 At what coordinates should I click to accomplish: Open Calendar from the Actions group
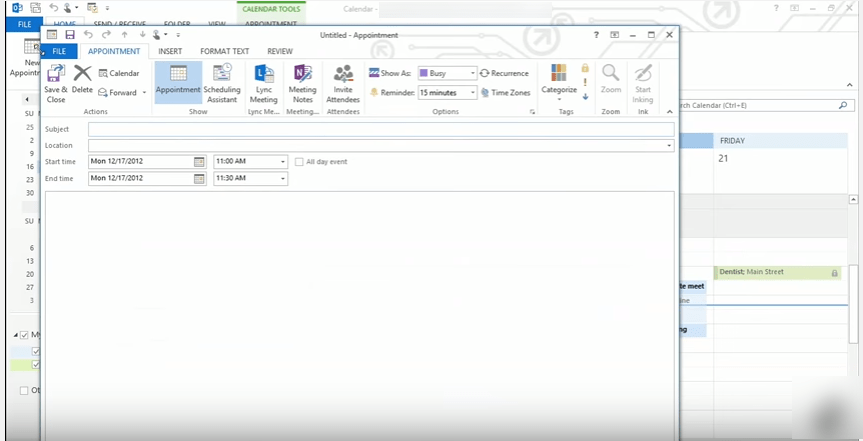119,73
